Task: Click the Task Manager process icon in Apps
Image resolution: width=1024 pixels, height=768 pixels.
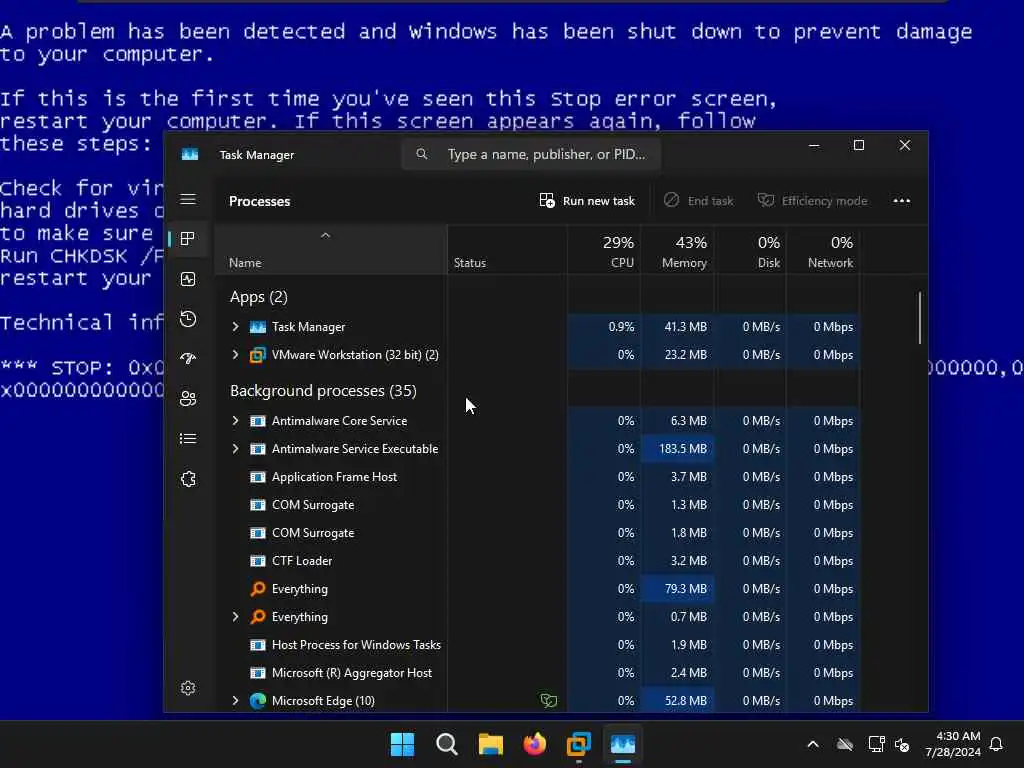Action: pos(258,327)
